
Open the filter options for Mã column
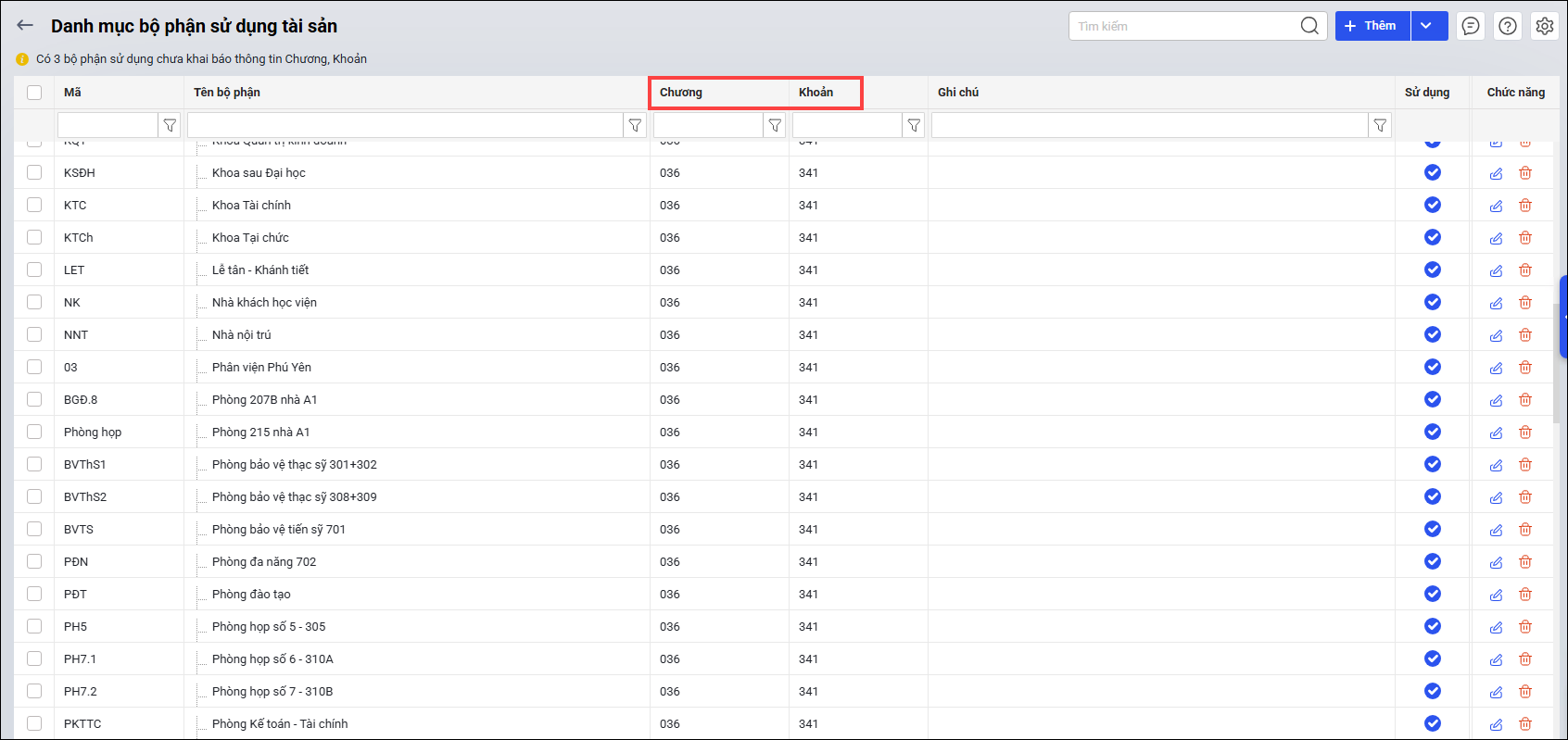coord(170,125)
